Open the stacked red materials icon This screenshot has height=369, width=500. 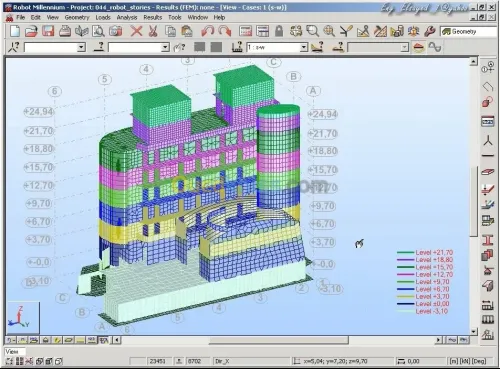(488, 255)
